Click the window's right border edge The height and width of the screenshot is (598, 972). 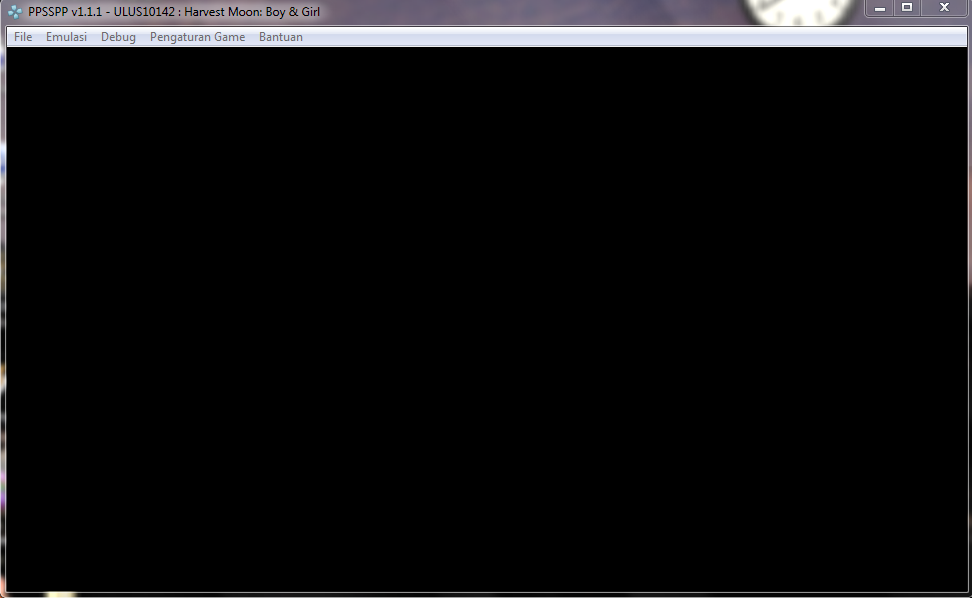(x=968, y=320)
